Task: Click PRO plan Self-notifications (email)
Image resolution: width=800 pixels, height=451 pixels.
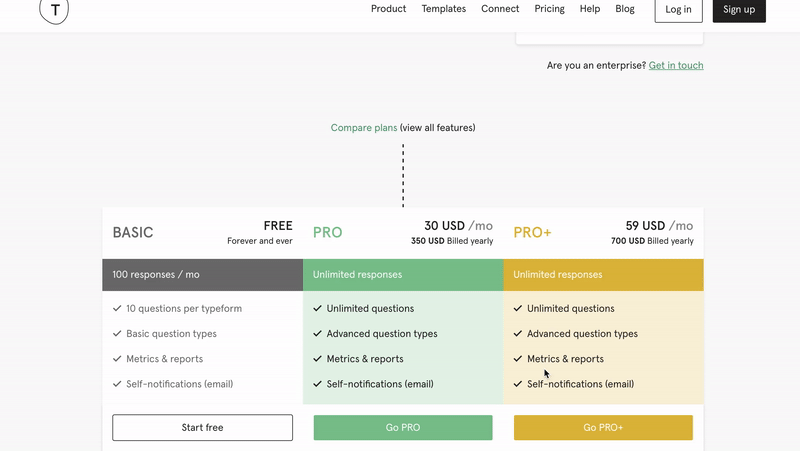Action: tap(380, 384)
